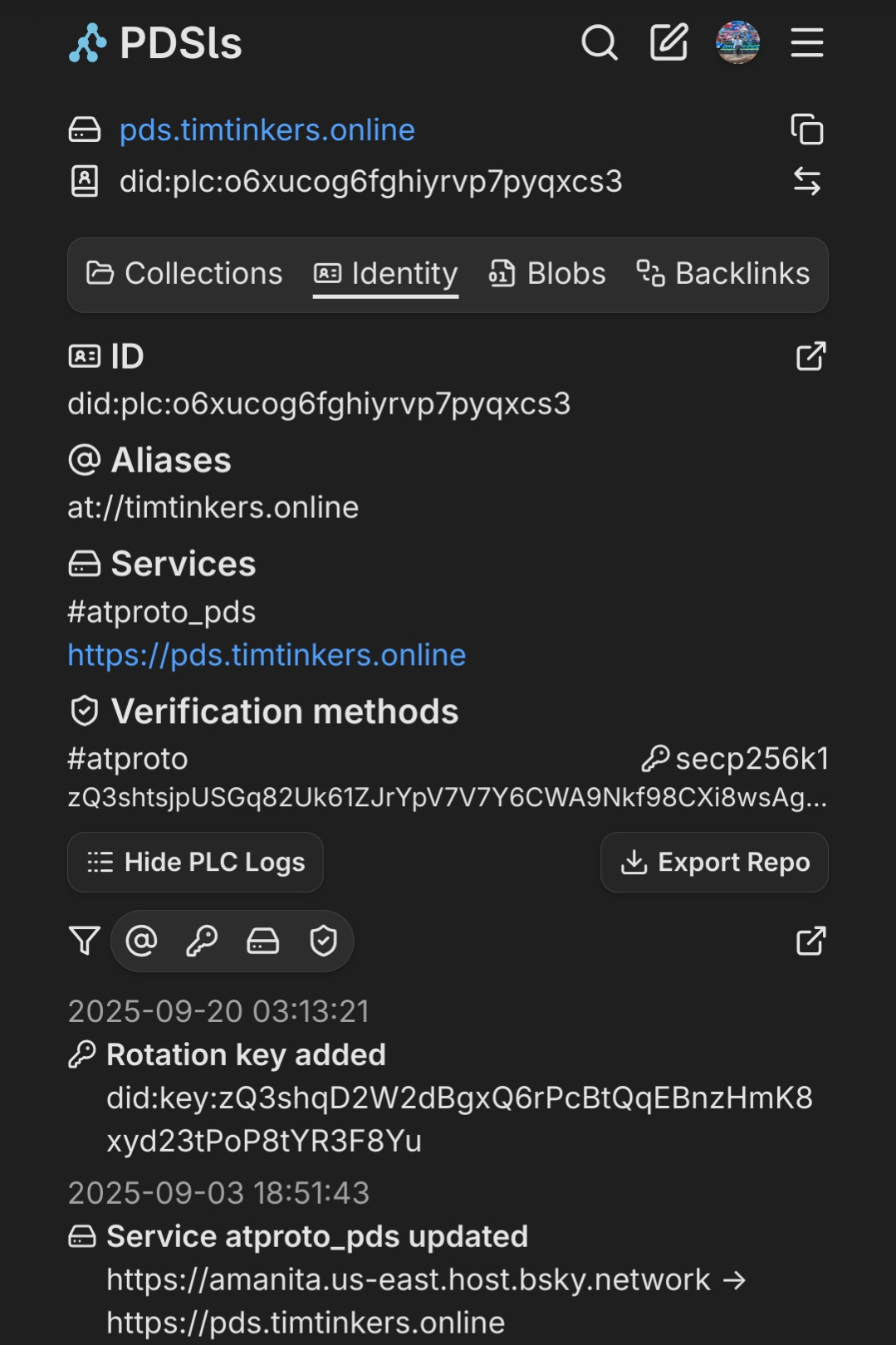
Task: Copy the PDS address with copy icon
Action: tap(806, 130)
